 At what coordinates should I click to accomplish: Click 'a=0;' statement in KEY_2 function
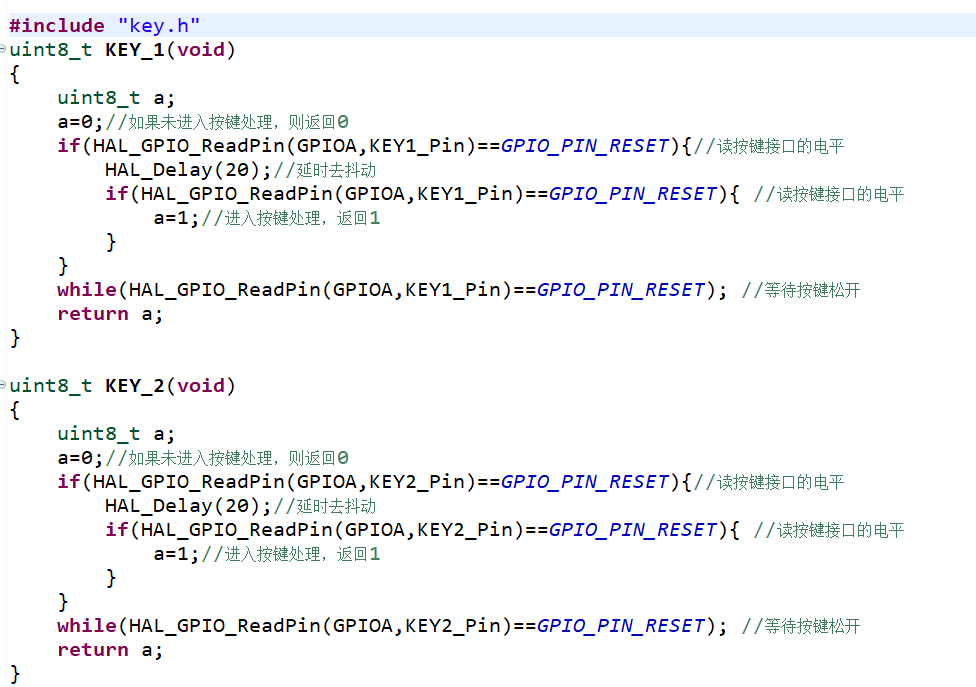(x=80, y=458)
